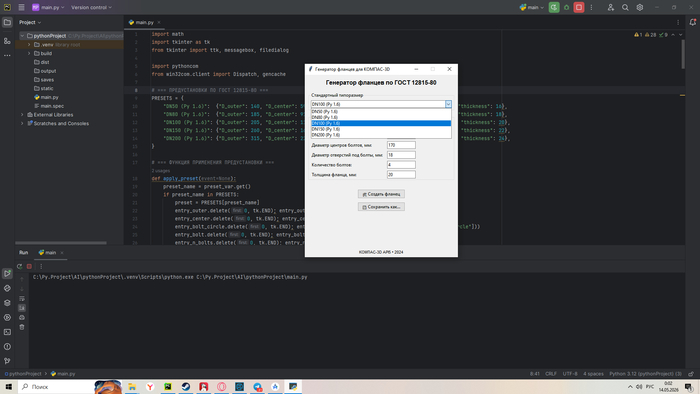Open Terminal tool window icon
Image resolution: width=700 pixels, height=394 pixels.
(7, 332)
